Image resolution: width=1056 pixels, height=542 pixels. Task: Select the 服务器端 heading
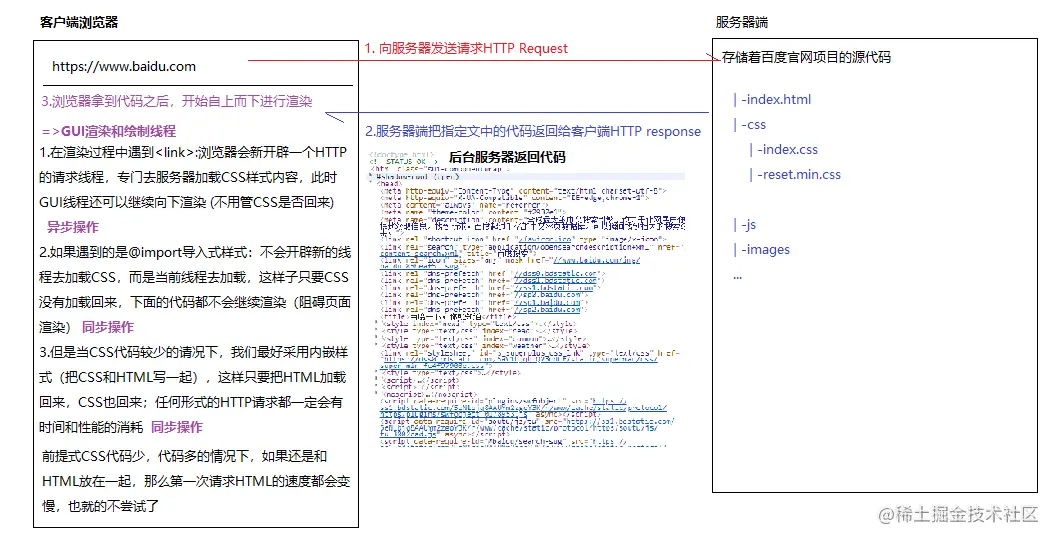click(741, 22)
